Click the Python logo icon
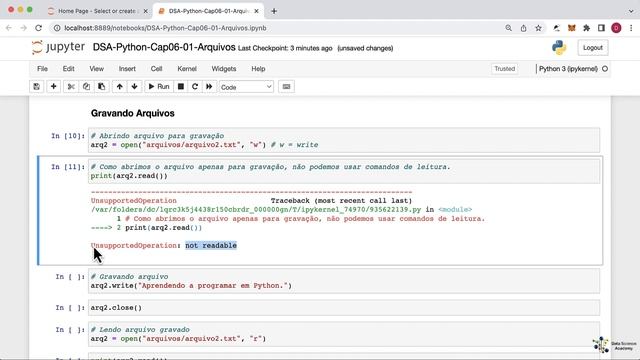Viewport: 640px width, 360px height. 559,48
